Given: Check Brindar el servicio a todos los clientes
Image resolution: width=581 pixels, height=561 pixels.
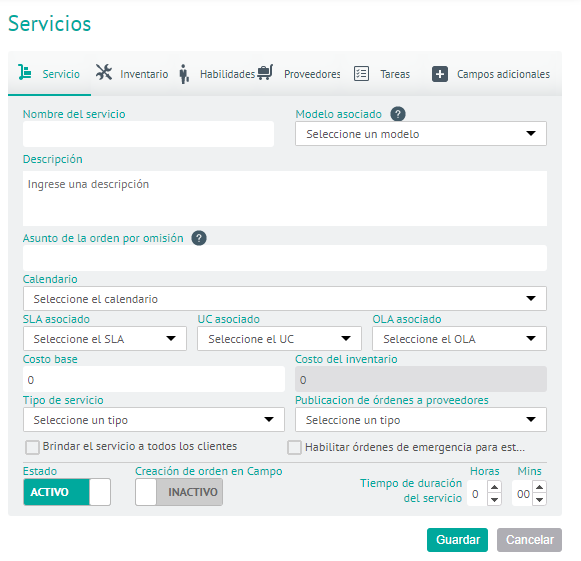Looking at the screenshot, I should point(33,447).
